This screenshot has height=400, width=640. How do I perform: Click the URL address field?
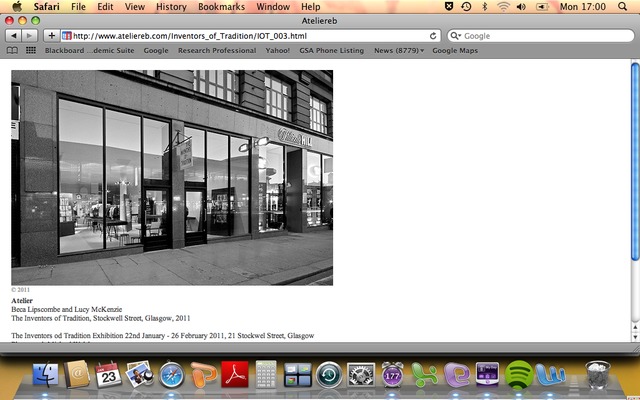click(250, 36)
